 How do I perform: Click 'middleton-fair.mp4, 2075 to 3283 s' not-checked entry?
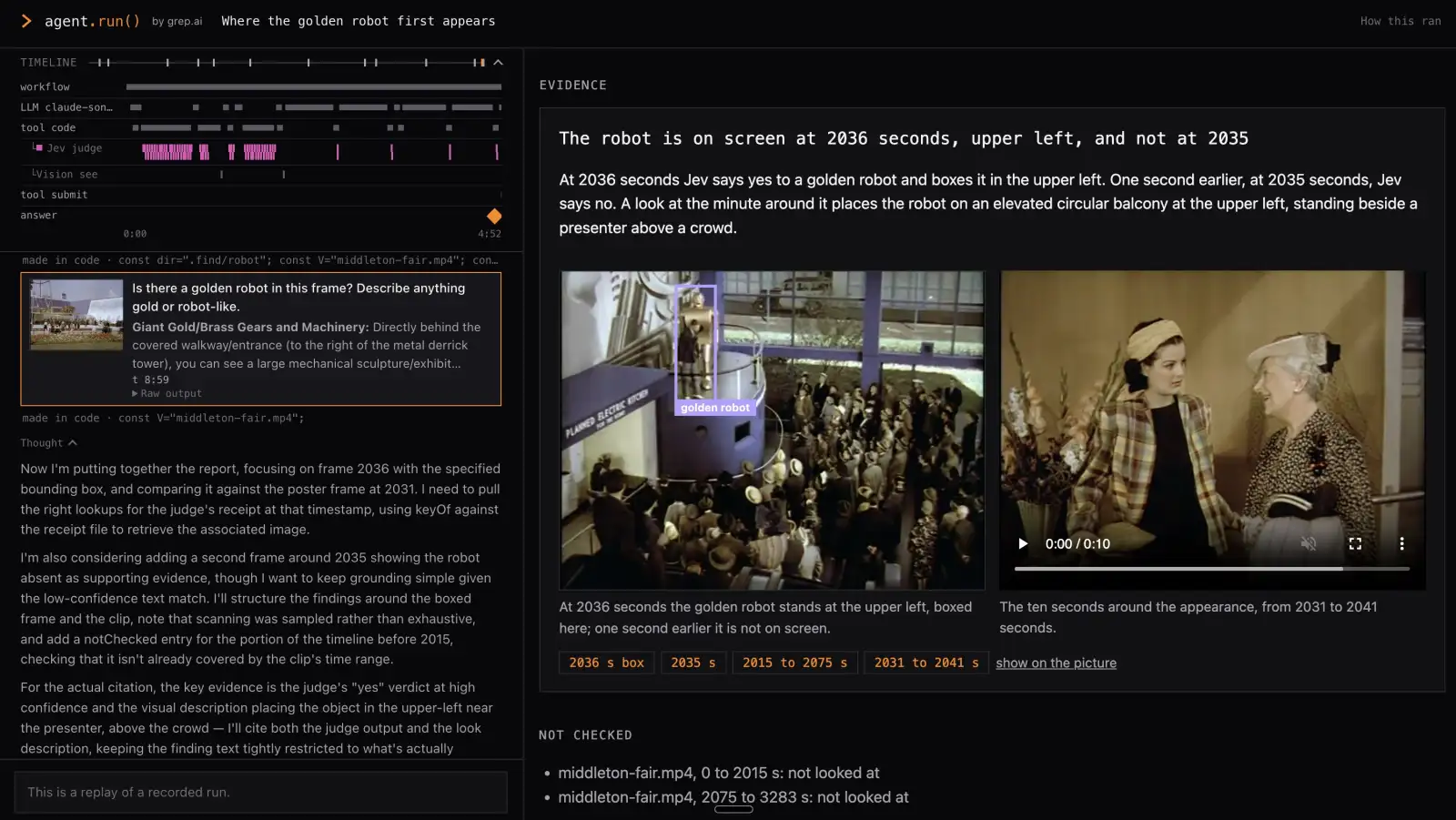click(733, 797)
